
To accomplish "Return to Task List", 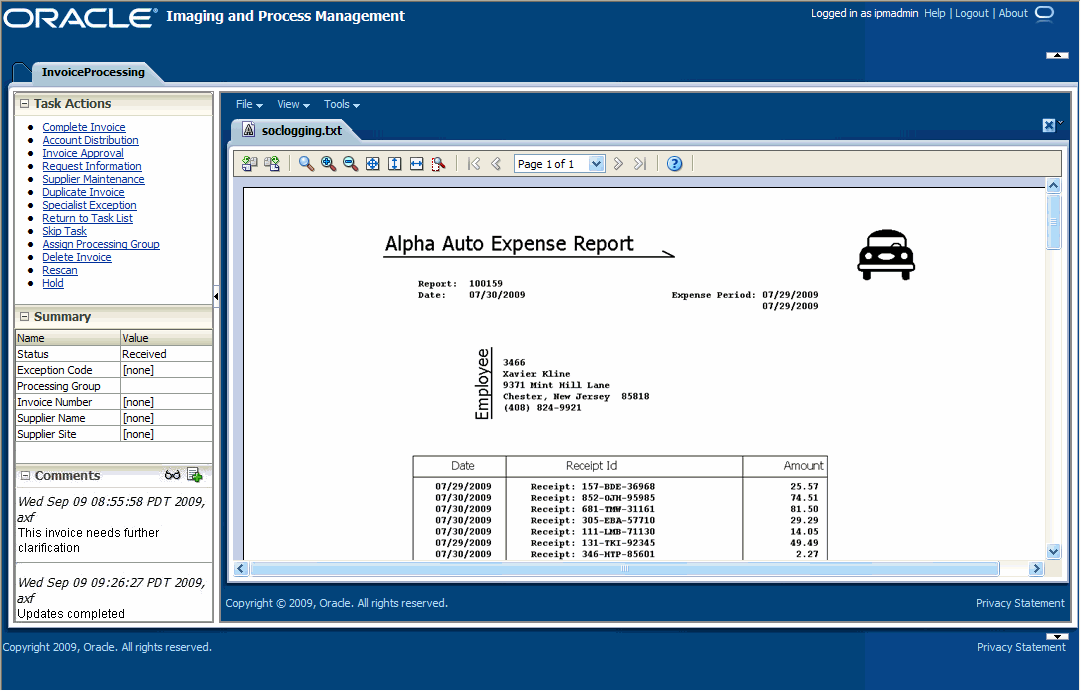I will click(x=88, y=218).
